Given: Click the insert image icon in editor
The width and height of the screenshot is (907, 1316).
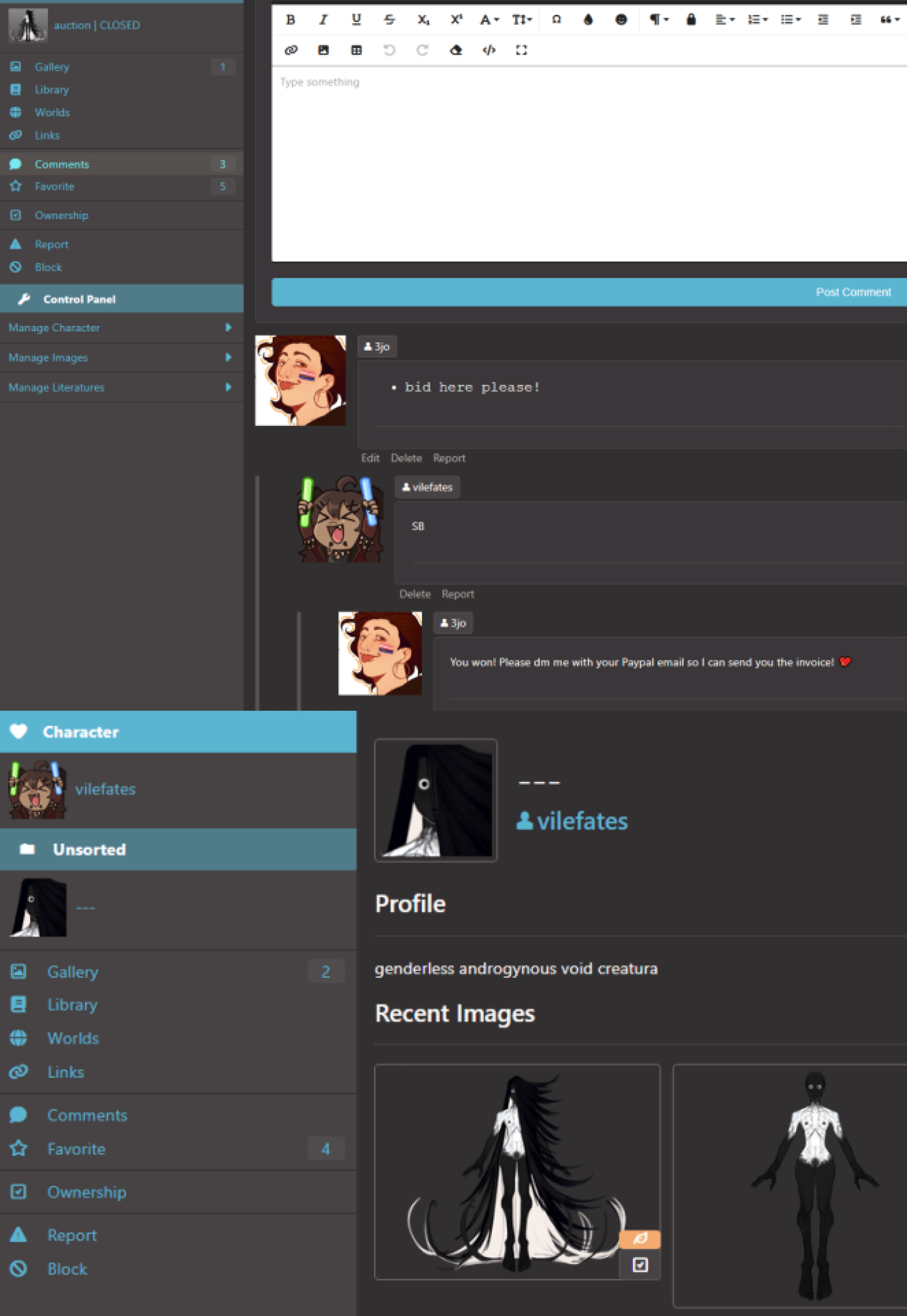Looking at the screenshot, I should coord(323,50).
